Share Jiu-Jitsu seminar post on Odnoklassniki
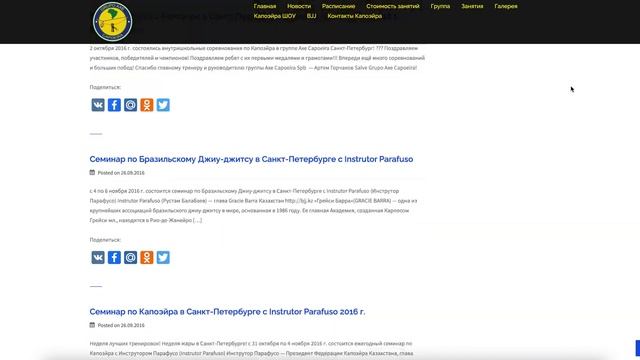Screen dimensions: 640x360 coord(147,258)
